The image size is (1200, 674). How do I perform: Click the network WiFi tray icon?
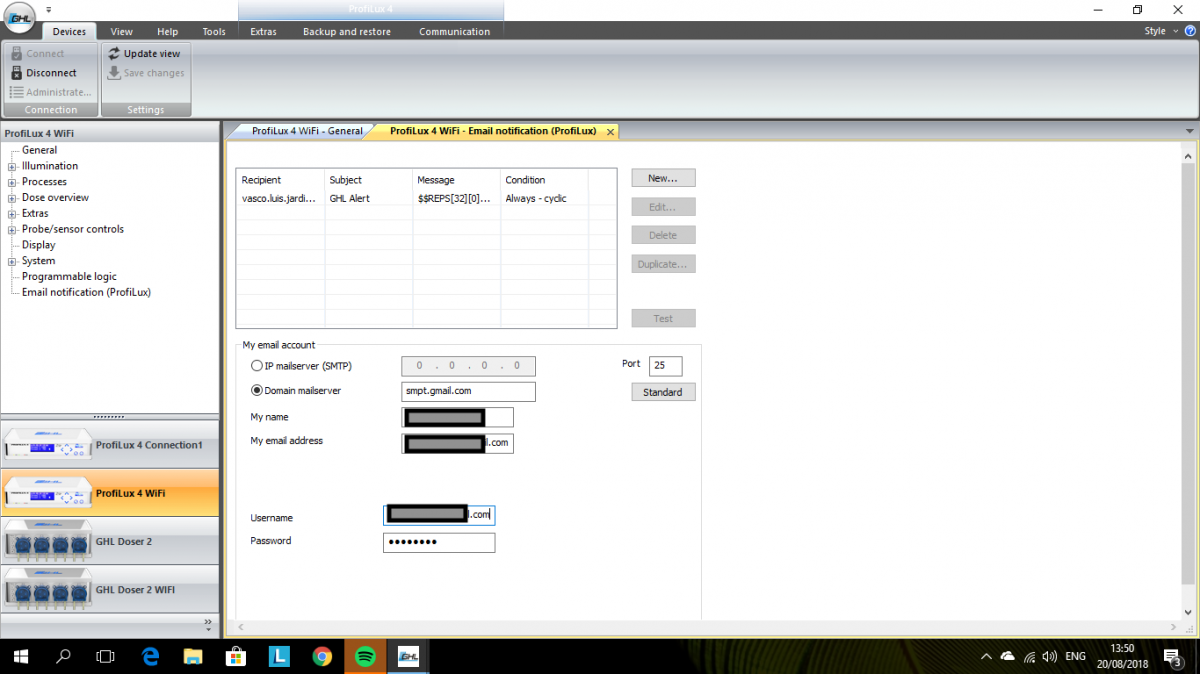[x=1029, y=657]
